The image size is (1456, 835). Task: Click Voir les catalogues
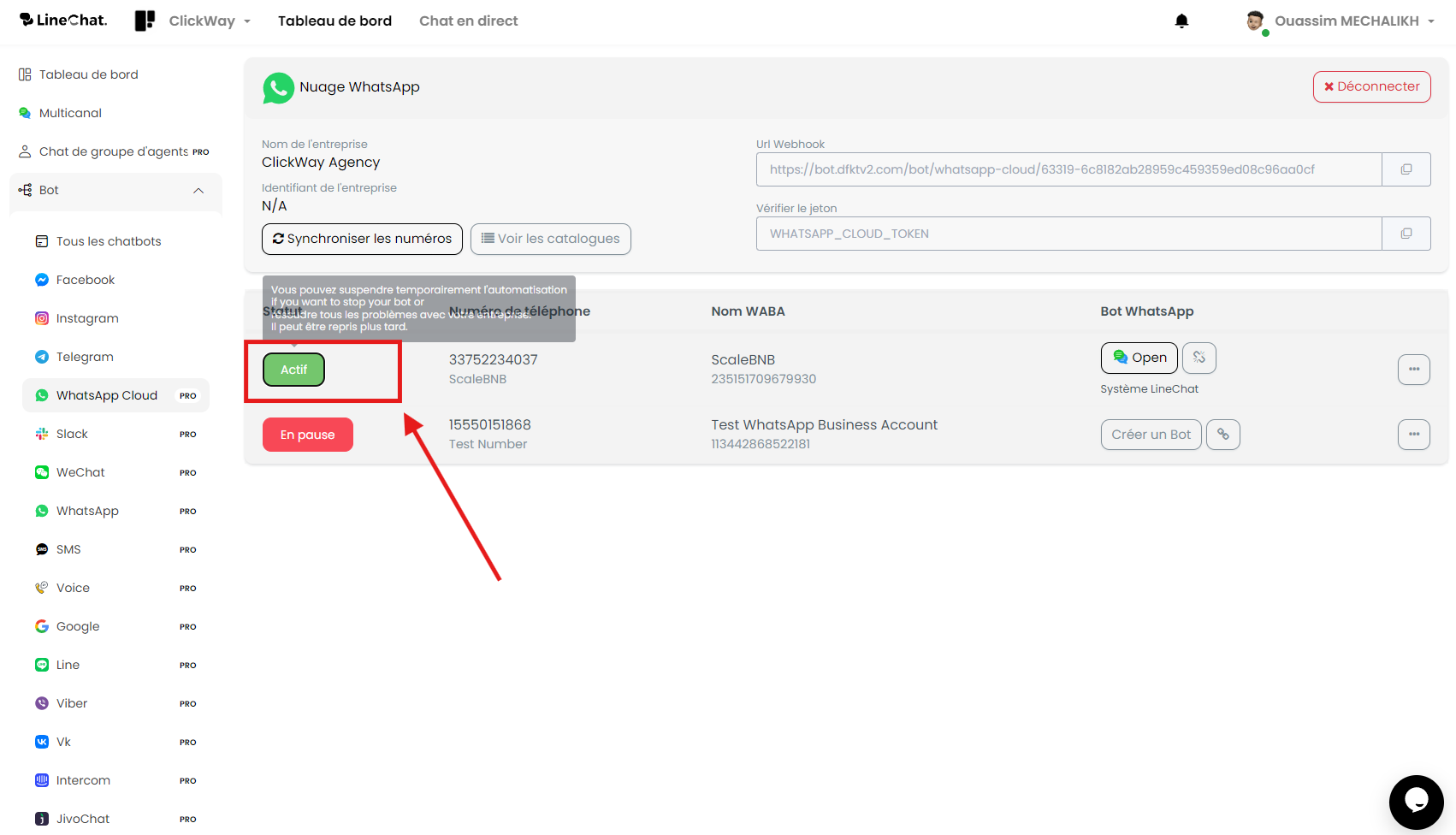click(x=550, y=239)
